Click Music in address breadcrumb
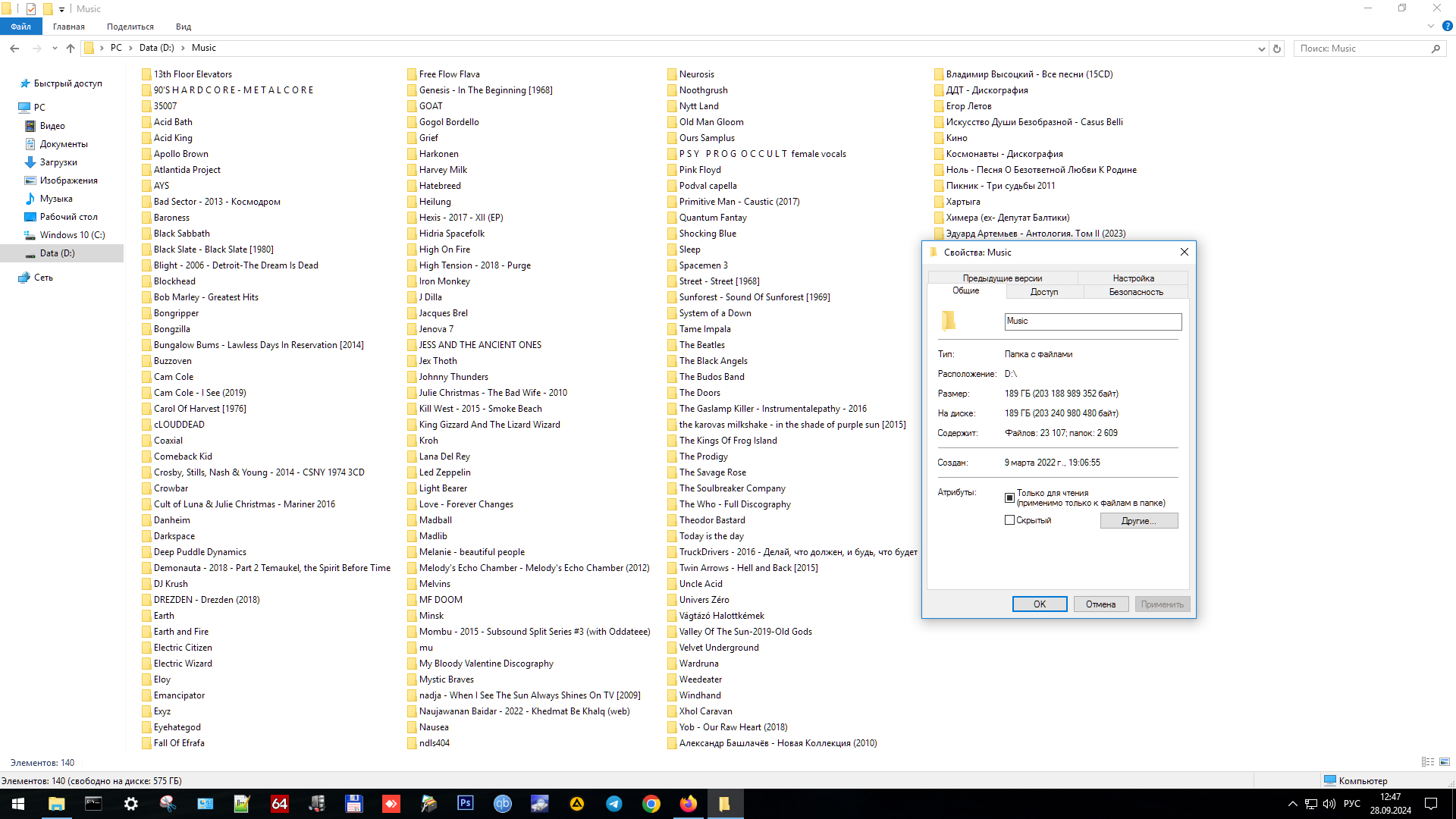 pos(204,48)
